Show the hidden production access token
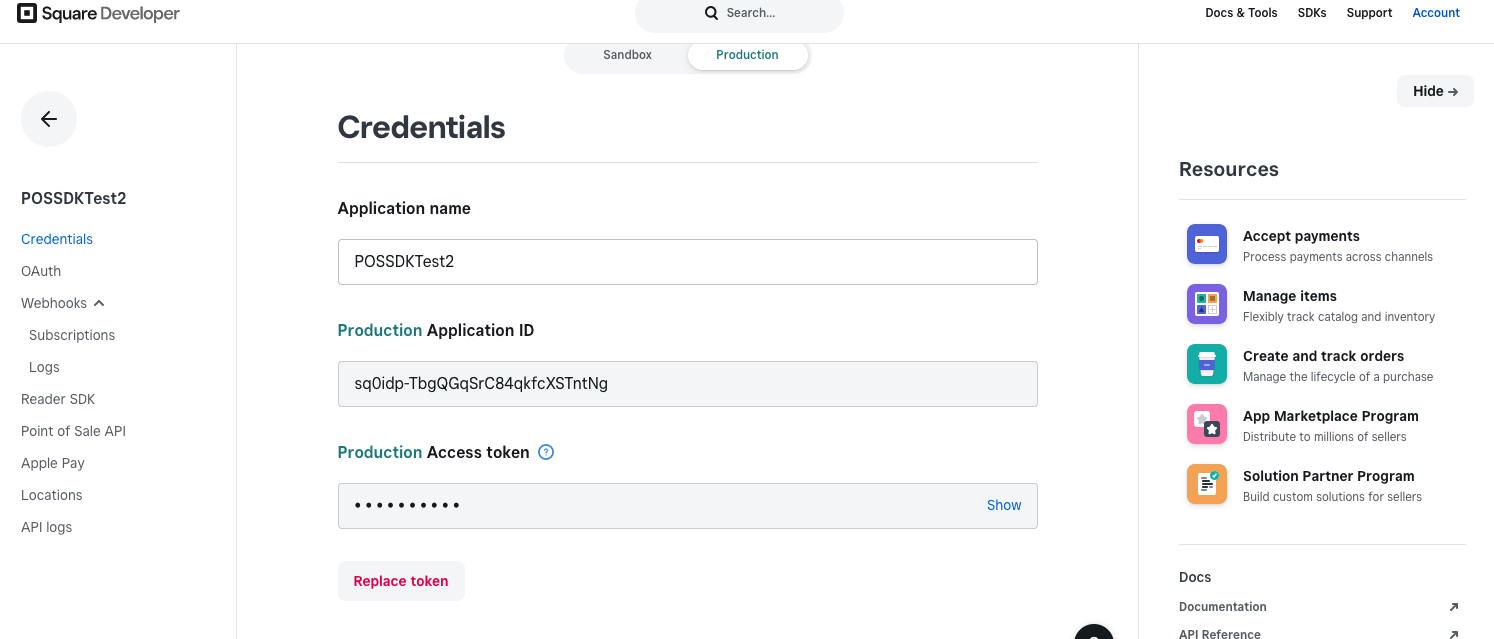 1003,505
